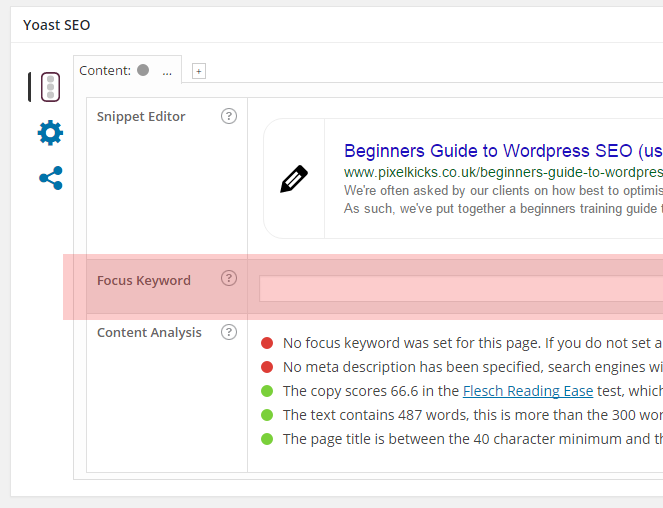Click the Content Analysis label
This screenshot has width=663, height=508.
[x=149, y=333]
